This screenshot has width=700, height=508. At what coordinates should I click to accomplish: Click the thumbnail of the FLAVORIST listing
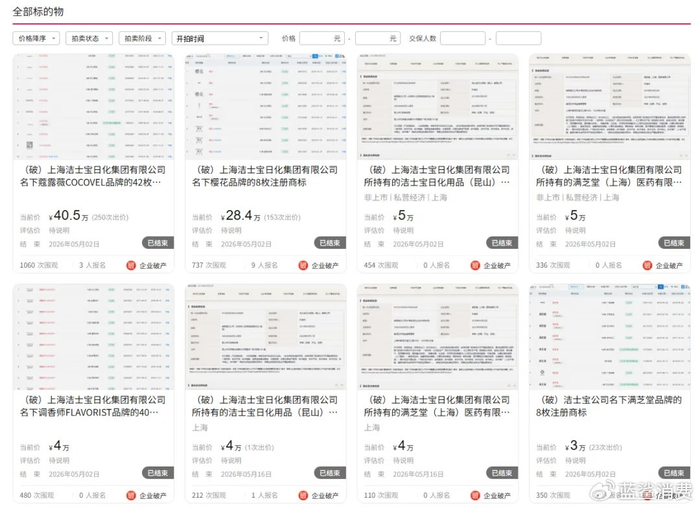[93, 337]
